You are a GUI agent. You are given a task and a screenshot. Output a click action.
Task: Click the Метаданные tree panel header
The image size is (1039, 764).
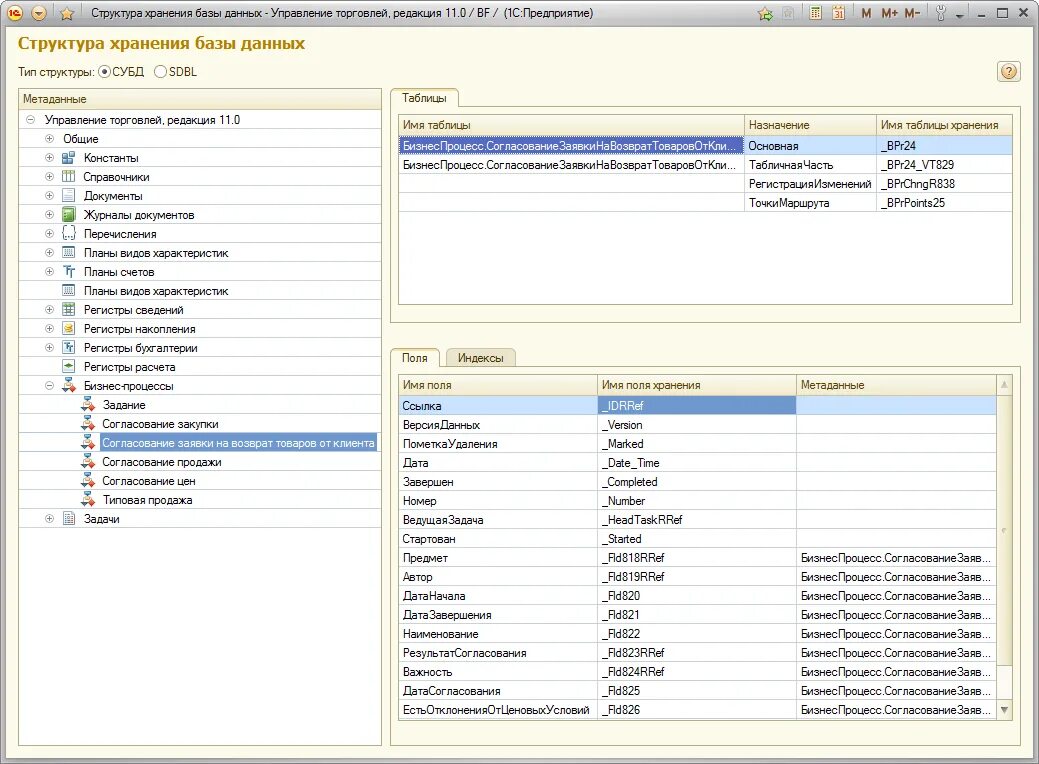click(x=200, y=99)
